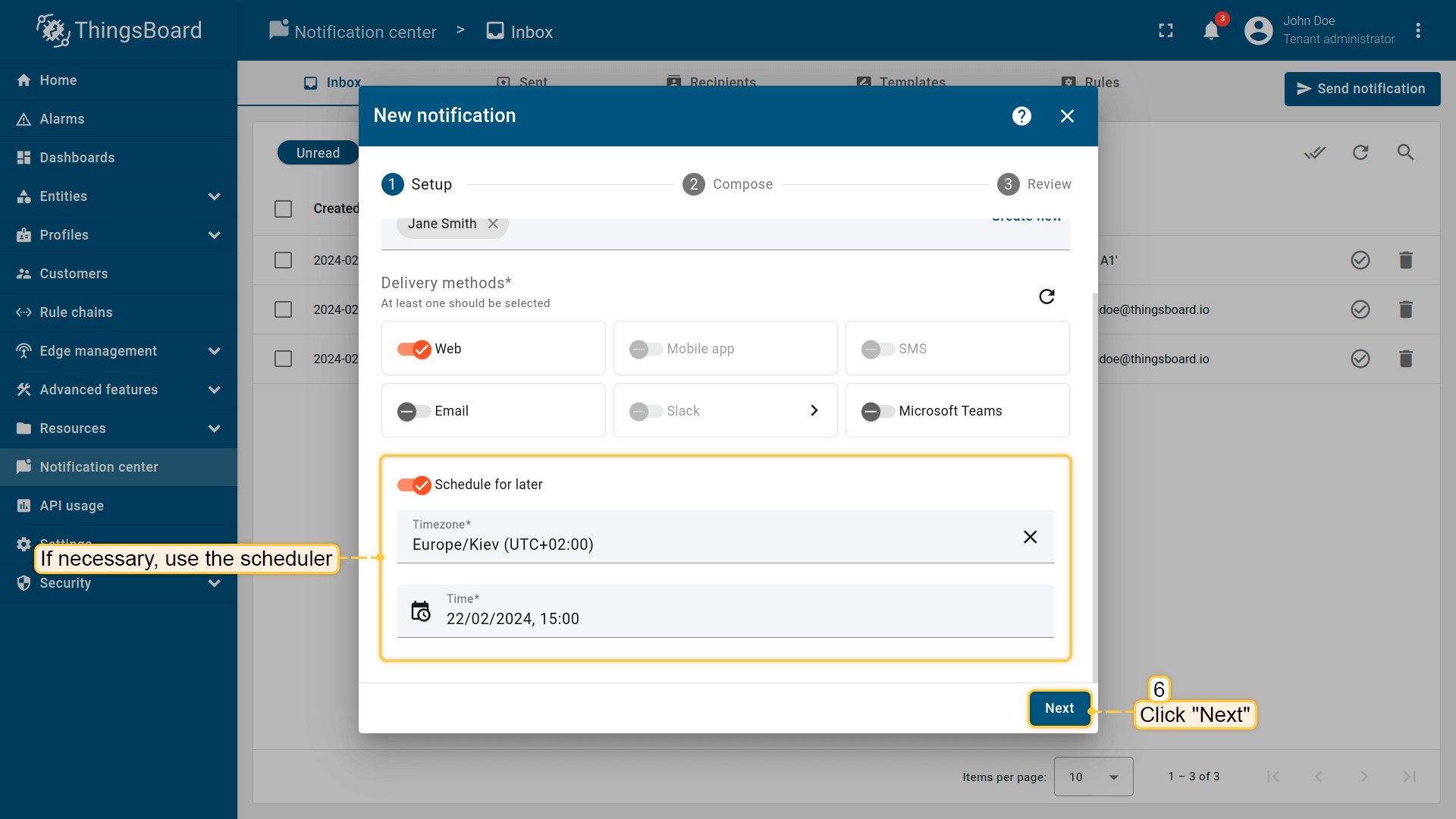Image resolution: width=1456 pixels, height=819 pixels.
Task: Turn off Schedule for later
Action: coord(414,485)
